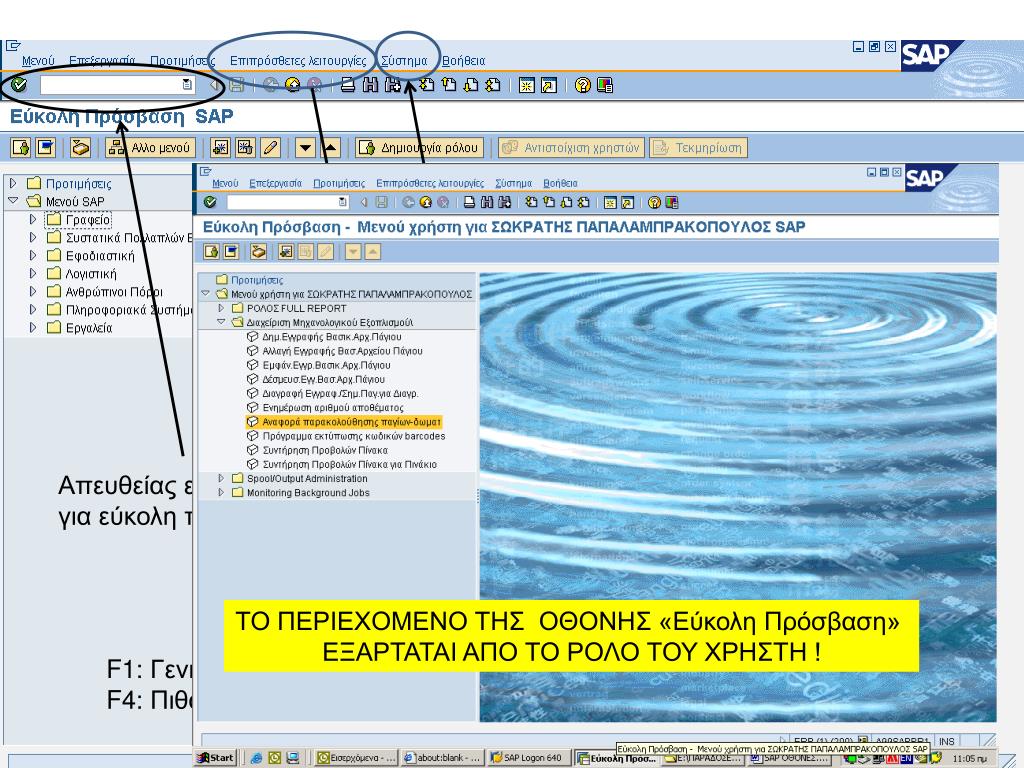Click Add to Favorites icon in back window
Viewport: 1024px width, 768px height.
click(x=220, y=148)
